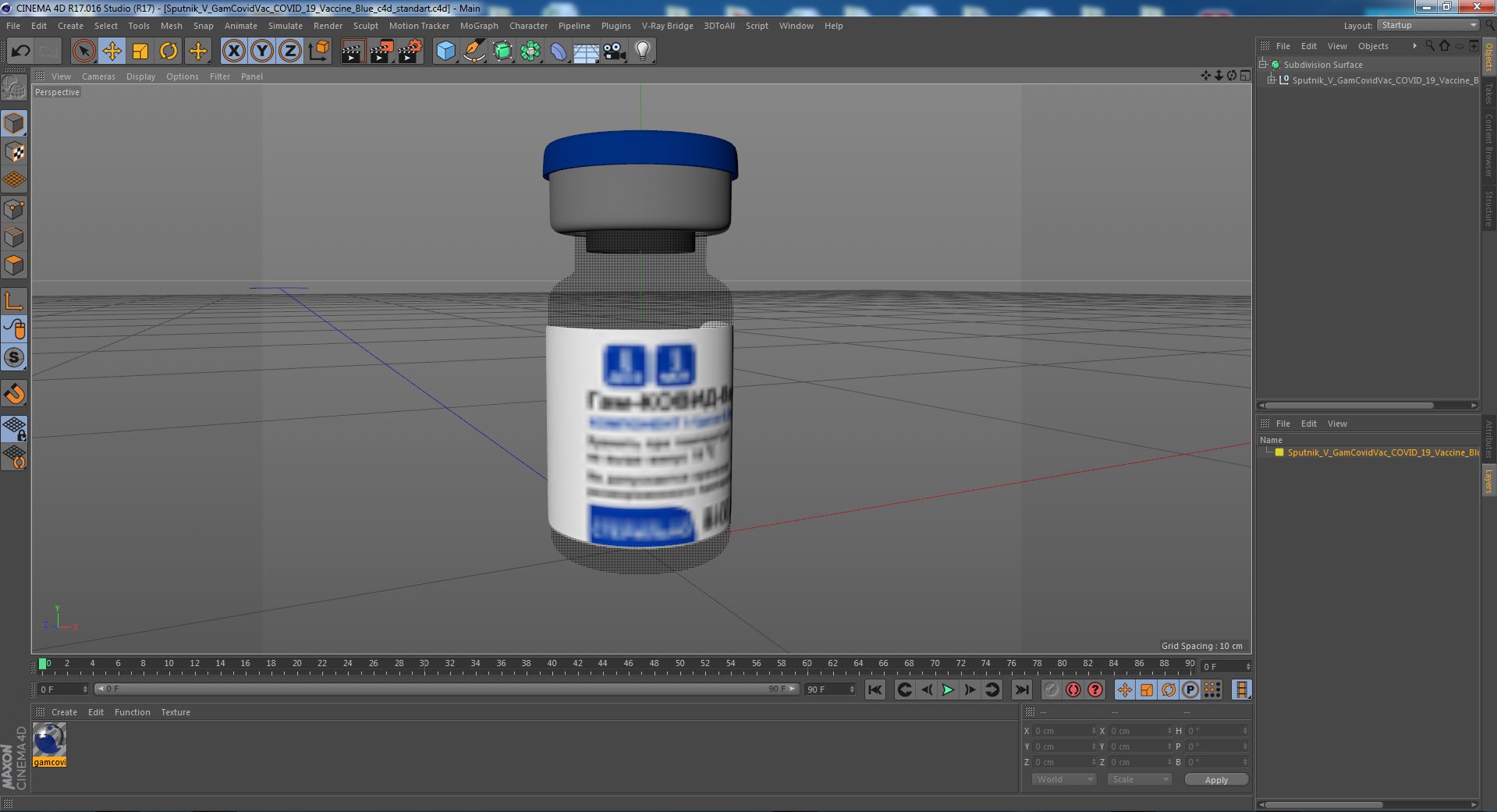The height and width of the screenshot is (812, 1497).
Task: Render the current view with clapperboard icon
Action: 353,51
